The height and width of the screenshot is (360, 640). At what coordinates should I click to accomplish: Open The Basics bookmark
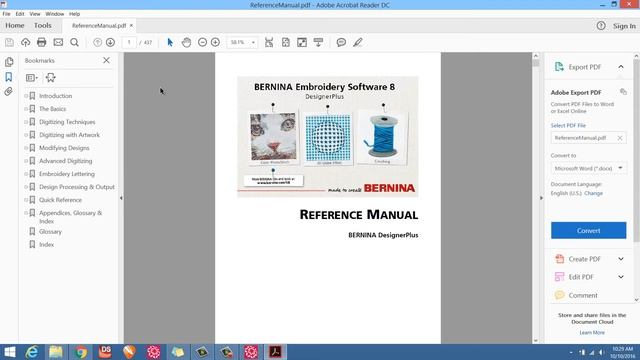click(52, 109)
